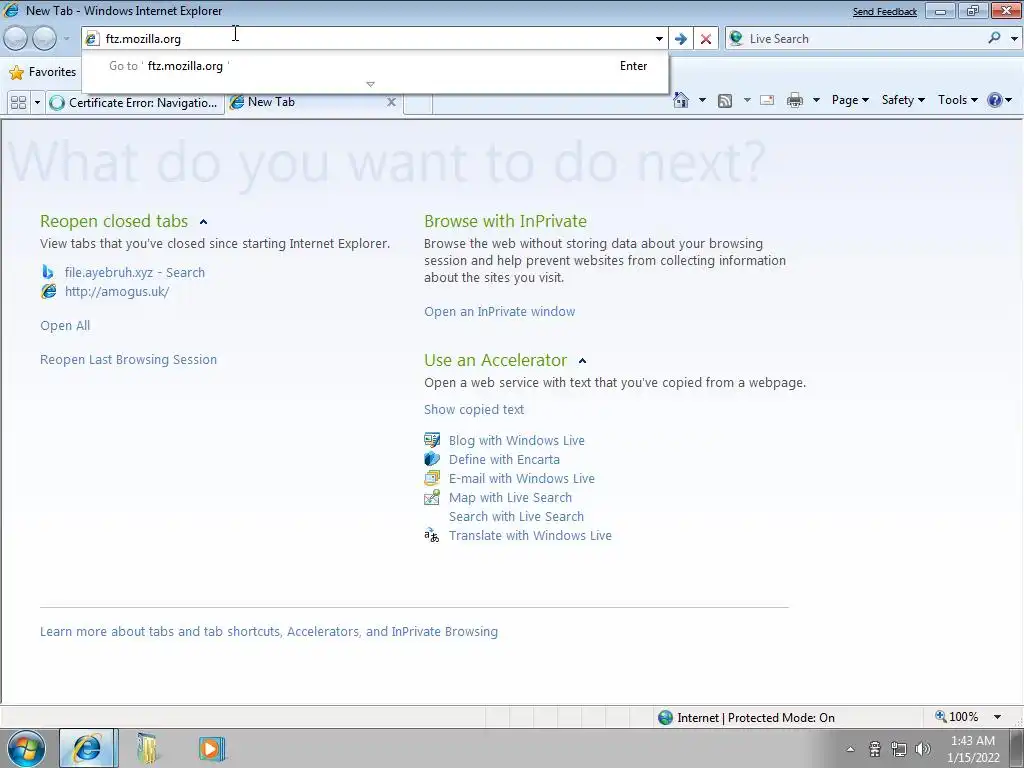Viewport: 1024px width, 768px height.
Task: Open address bar history dropdown arrow
Action: pyautogui.click(x=659, y=39)
